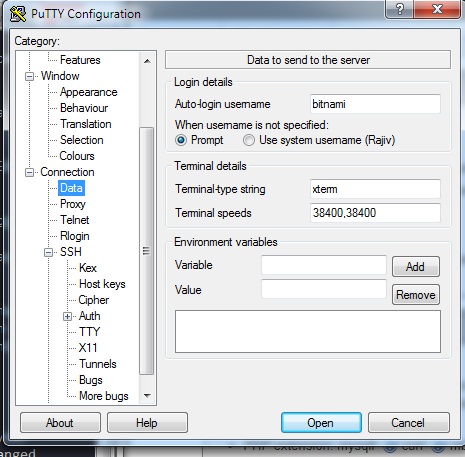465x457 pixels.
Task: Select the Cipher category
Action: pyautogui.click(x=93, y=300)
